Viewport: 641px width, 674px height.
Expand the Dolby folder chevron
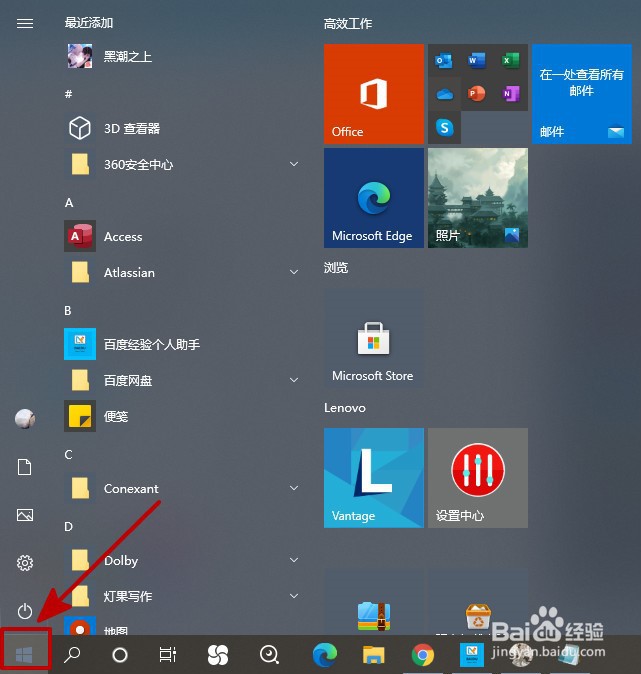[x=294, y=560]
